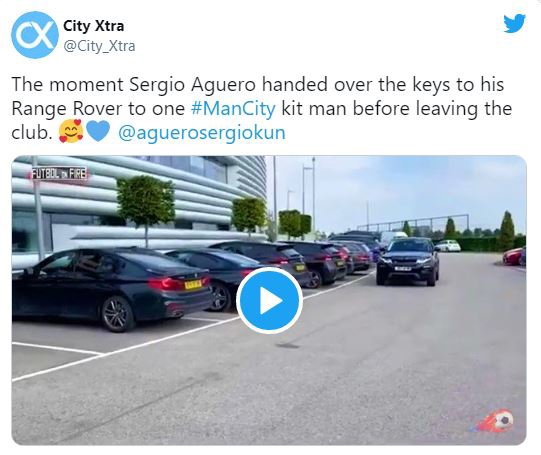
Task: Play the embedded tweet video
Action: click(x=269, y=300)
